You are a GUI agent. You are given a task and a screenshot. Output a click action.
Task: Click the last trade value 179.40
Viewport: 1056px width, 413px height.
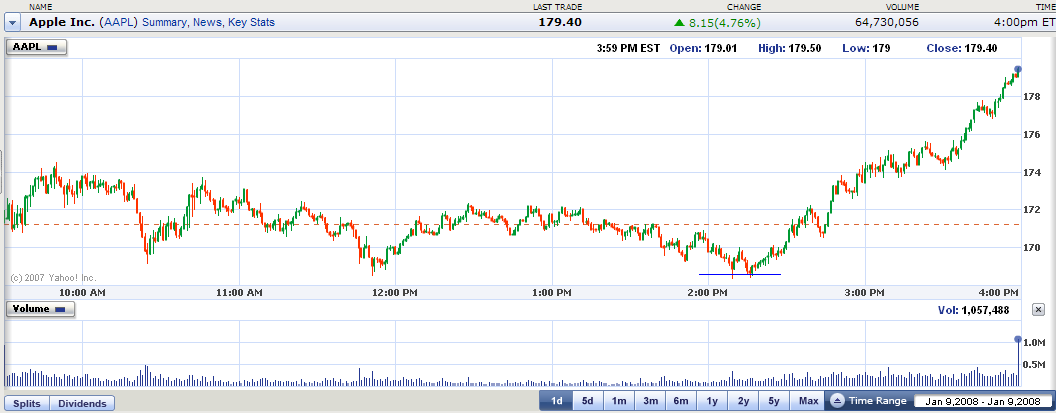click(560, 22)
